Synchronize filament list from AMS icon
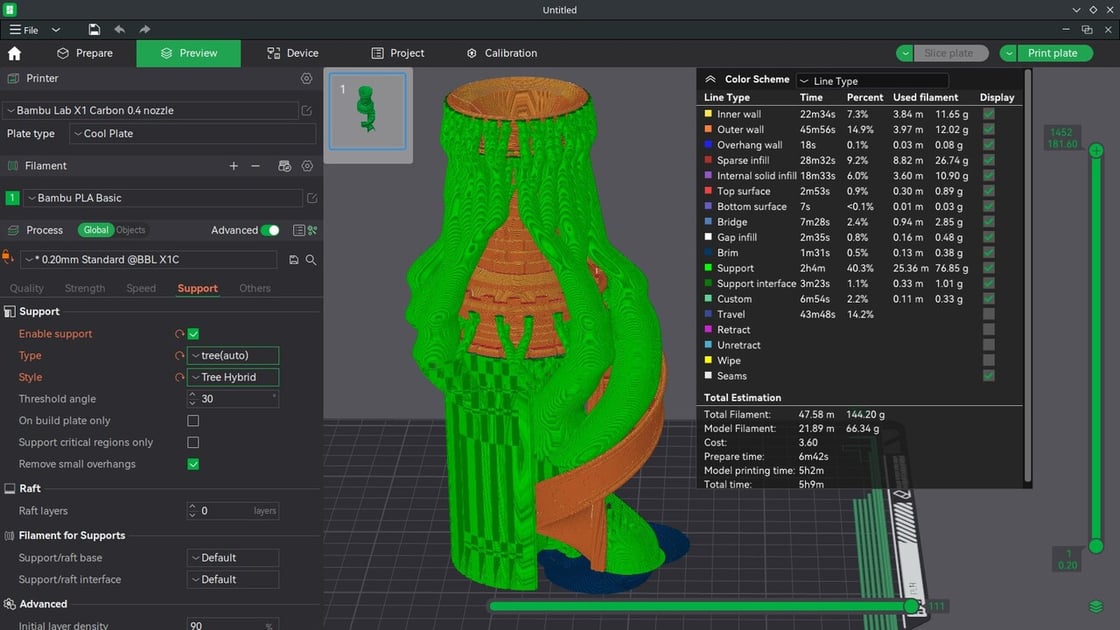The height and width of the screenshot is (630, 1120). click(284, 166)
